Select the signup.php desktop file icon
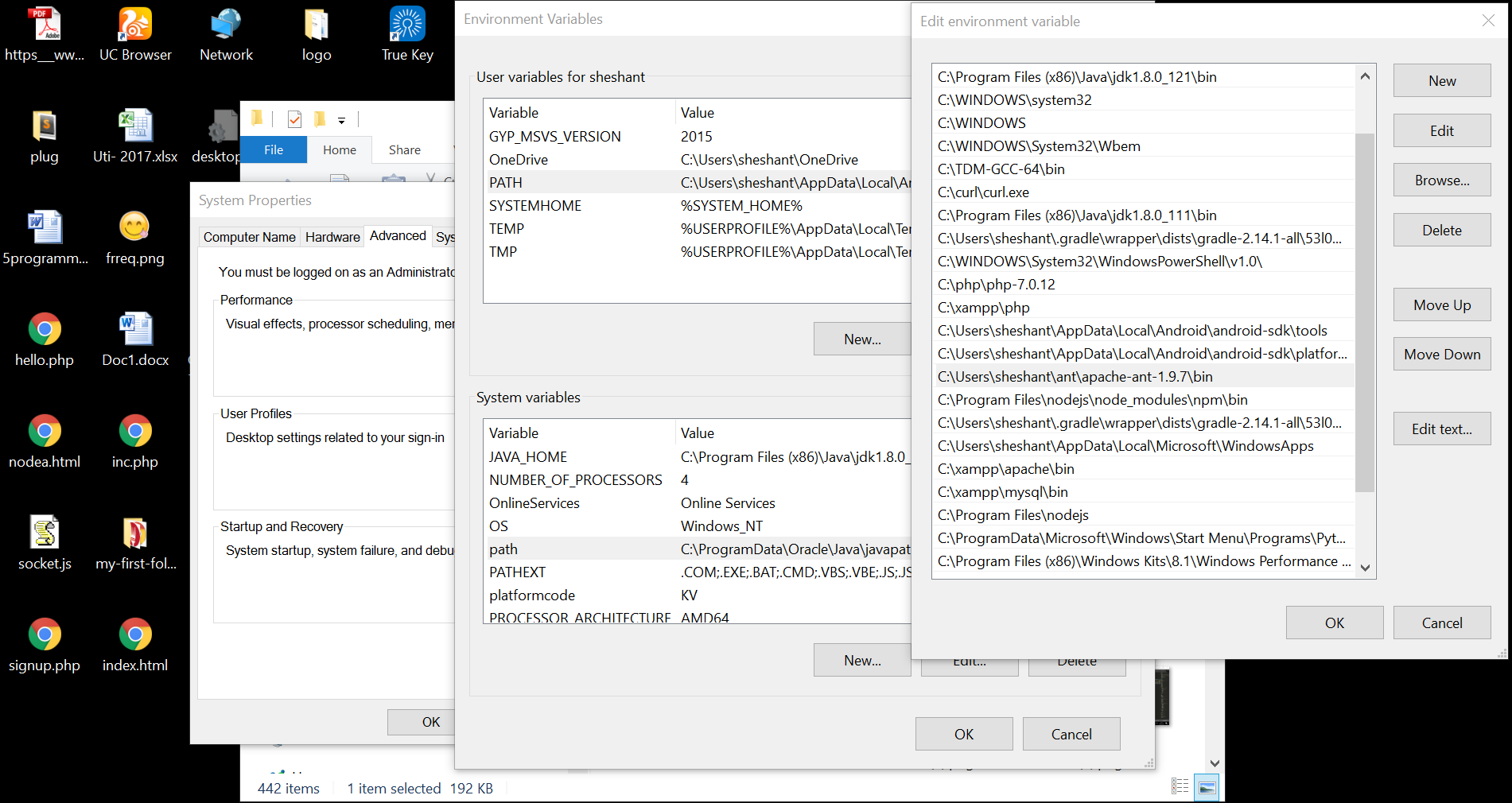Viewport: 1512px width, 803px height. (45, 645)
